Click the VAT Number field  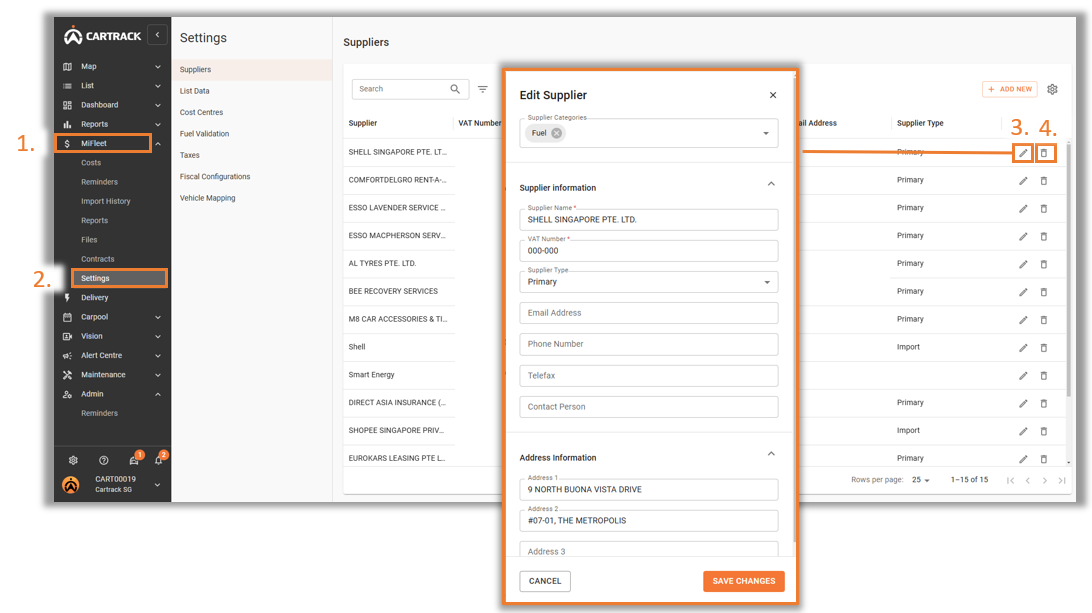[x=648, y=251]
